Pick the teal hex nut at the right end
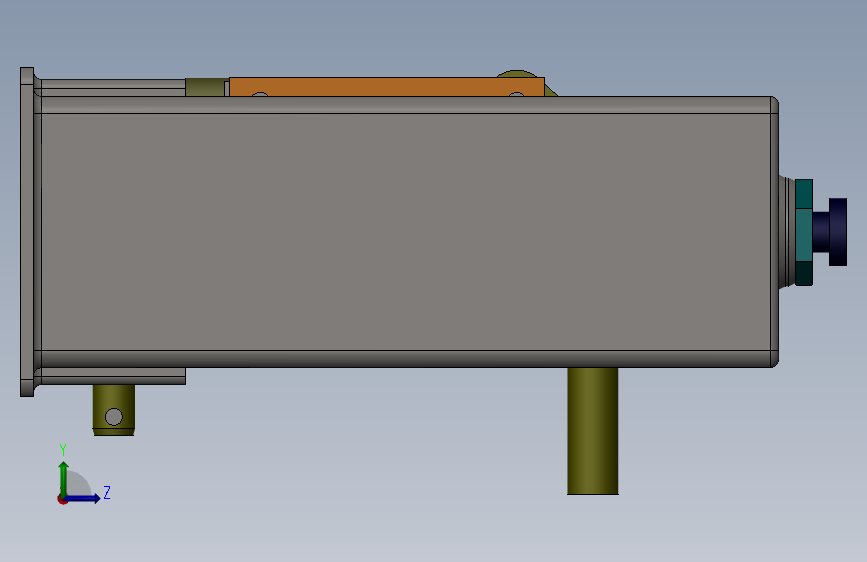The width and height of the screenshot is (867, 562). click(804, 232)
